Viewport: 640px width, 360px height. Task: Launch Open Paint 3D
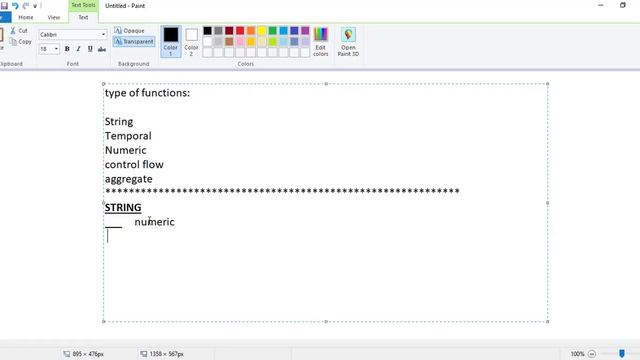click(348, 42)
